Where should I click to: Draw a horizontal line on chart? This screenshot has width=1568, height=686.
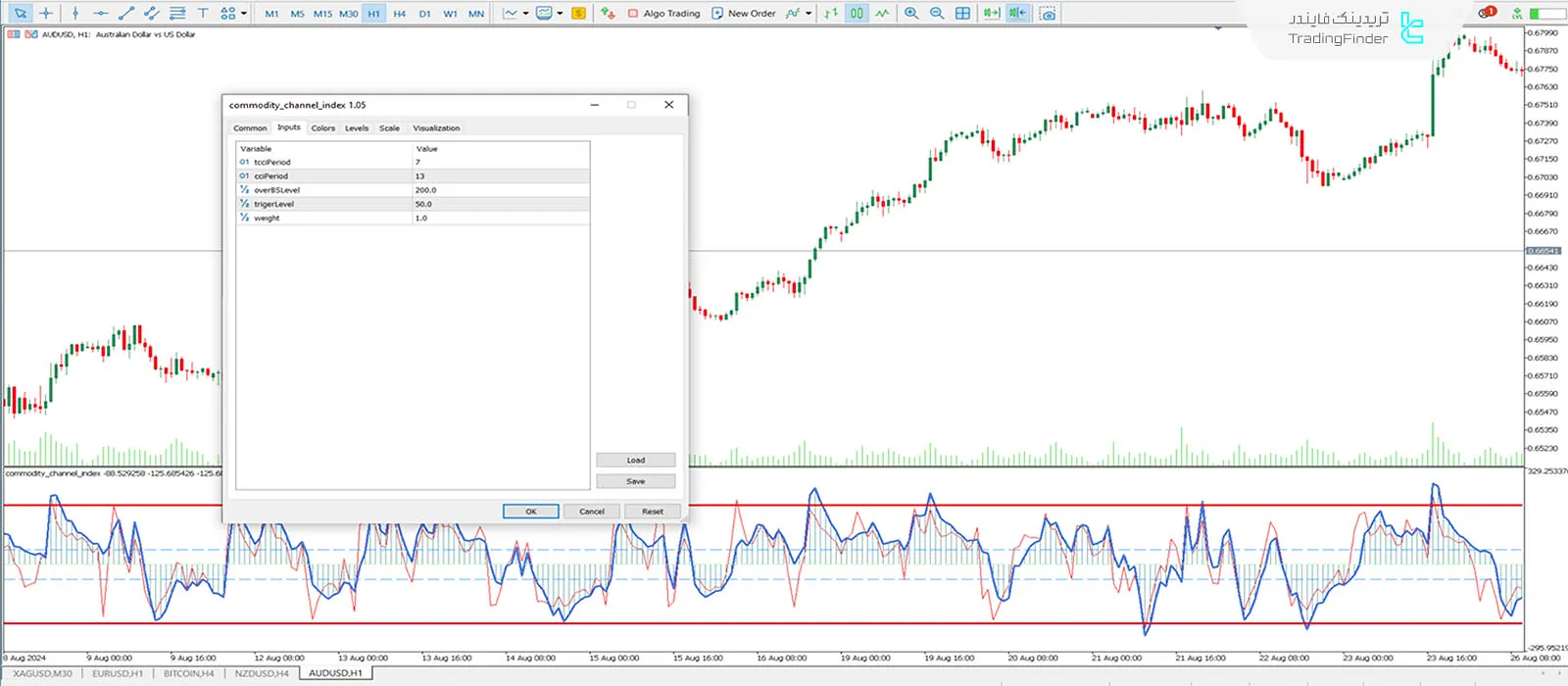[x=100, y=14]
